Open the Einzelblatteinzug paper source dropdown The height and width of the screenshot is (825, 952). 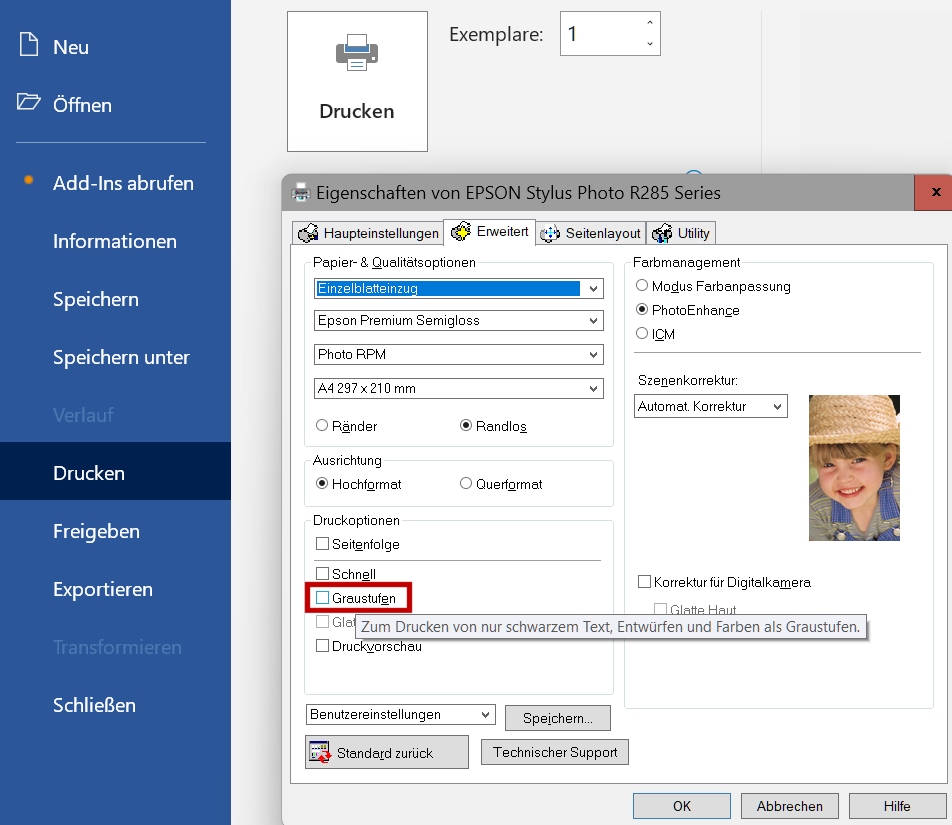459,288
